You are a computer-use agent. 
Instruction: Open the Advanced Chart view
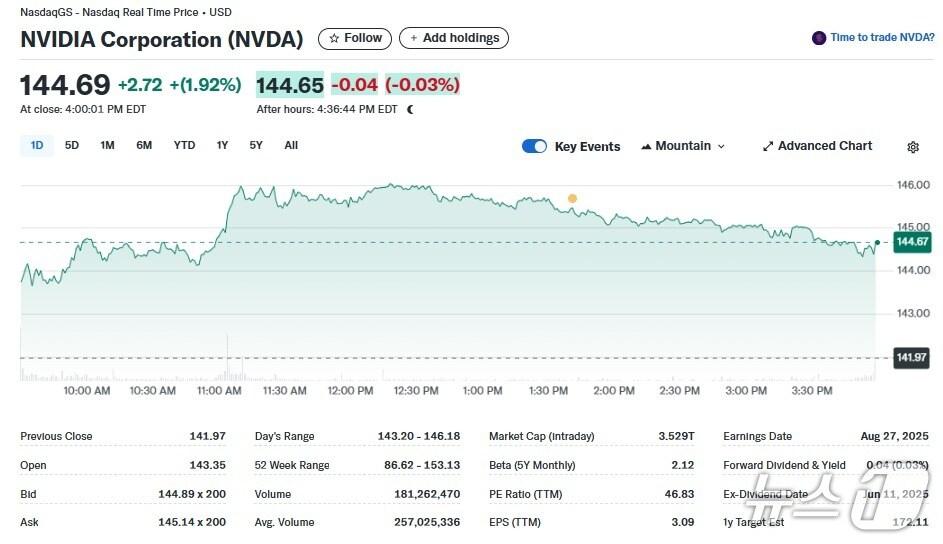click(816, 146)
